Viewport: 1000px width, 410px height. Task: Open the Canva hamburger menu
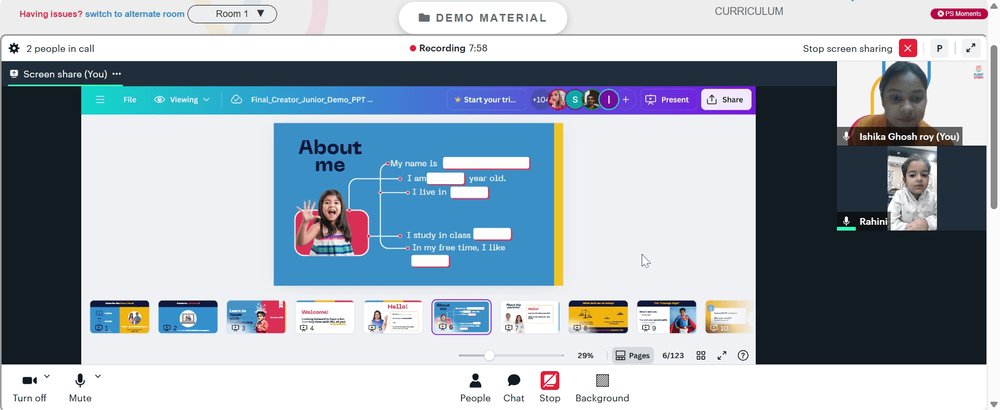(x=100, y=99)
